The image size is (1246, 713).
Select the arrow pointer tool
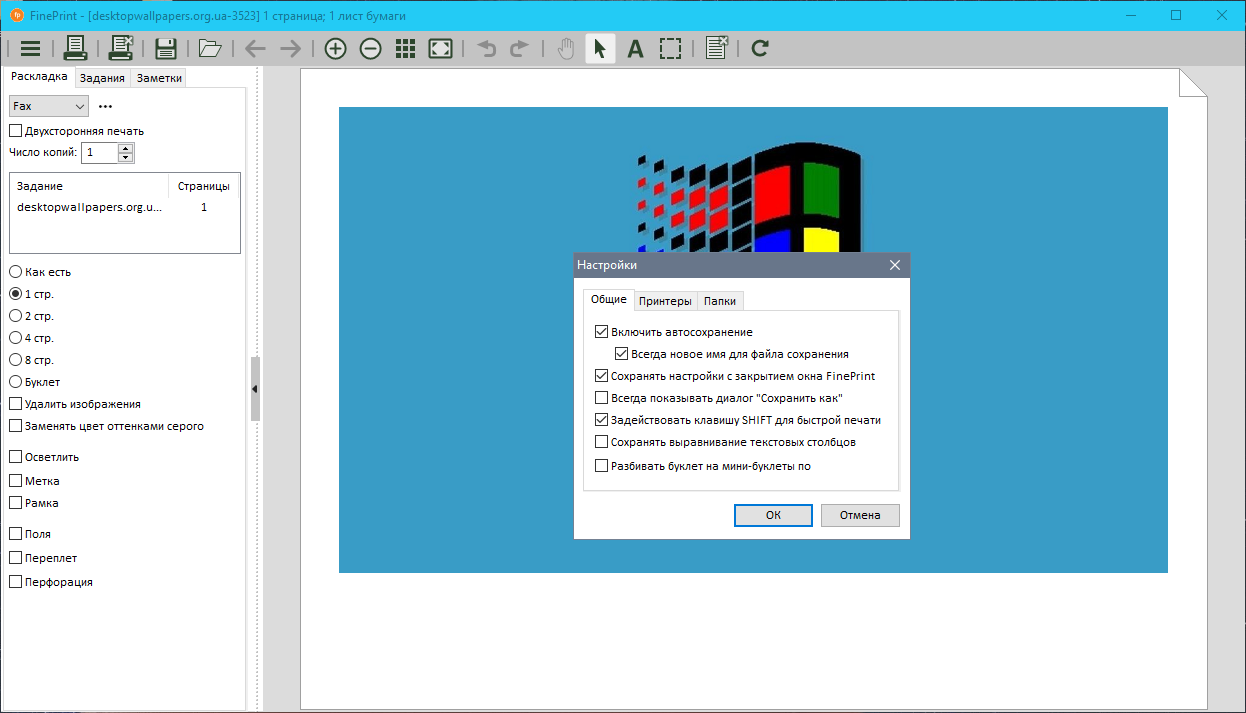599,48
